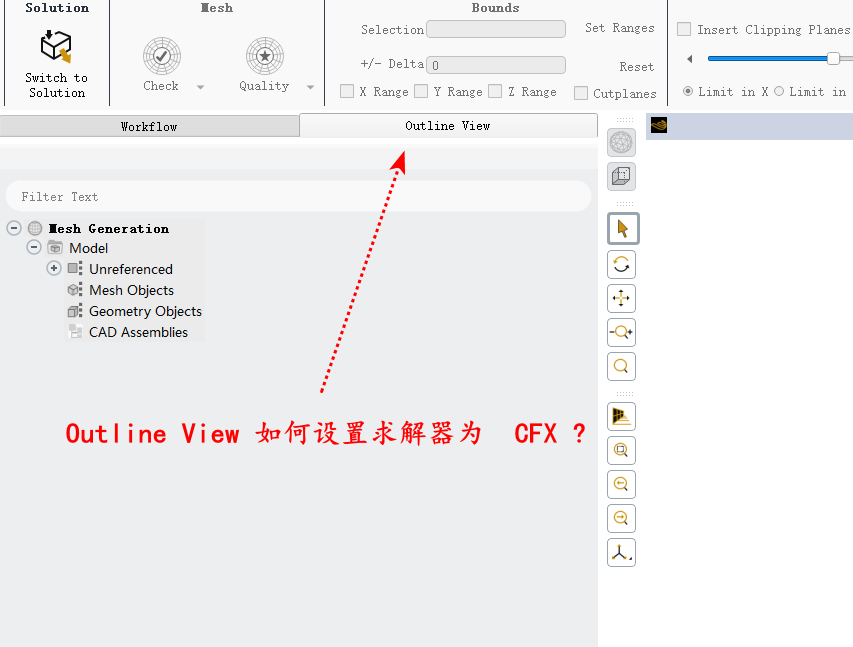853x647 pixels.
Task: Select the Model tree item
Action: tap(89, 248)
